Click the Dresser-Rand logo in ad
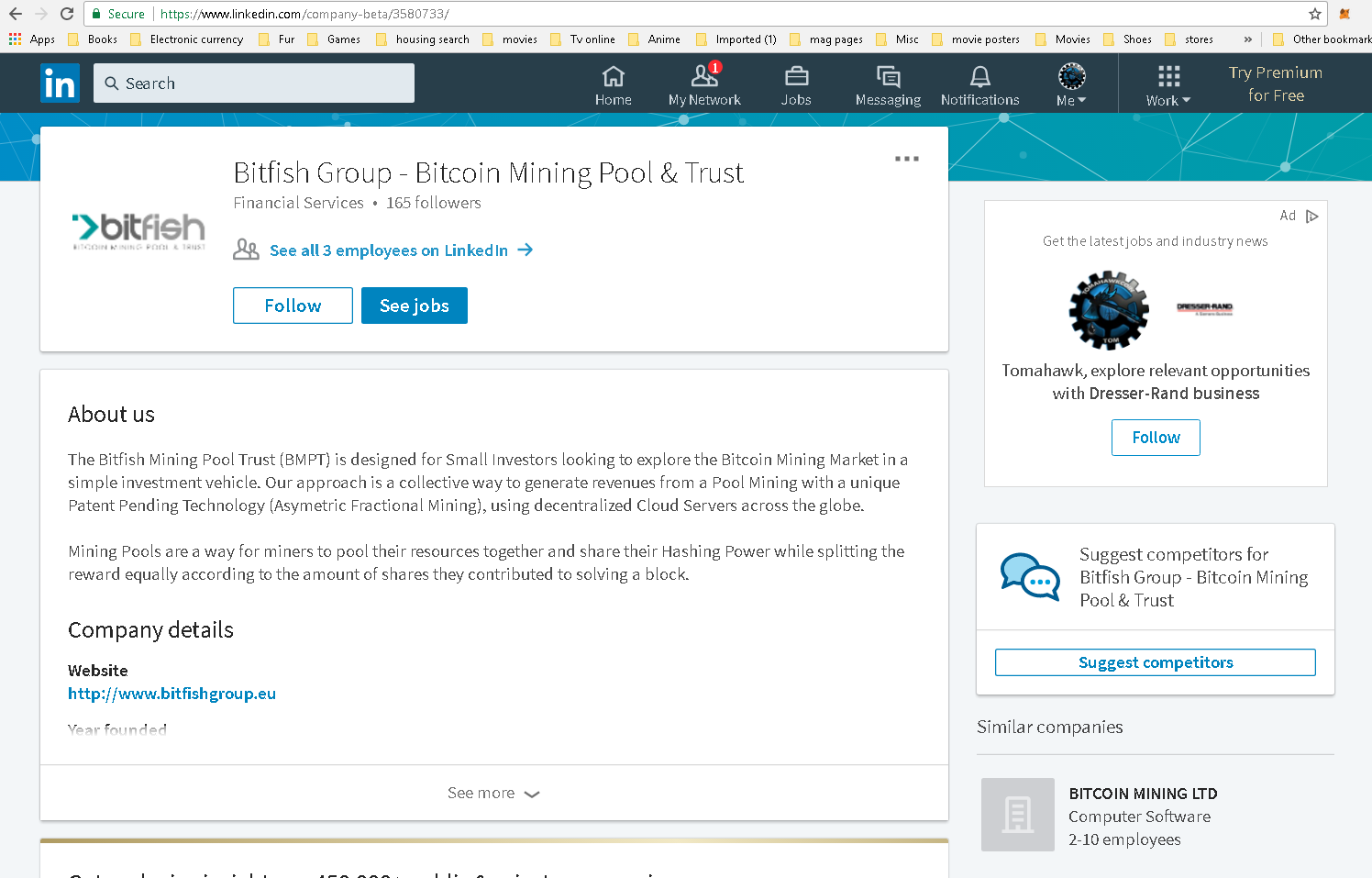 [1205, 308]
